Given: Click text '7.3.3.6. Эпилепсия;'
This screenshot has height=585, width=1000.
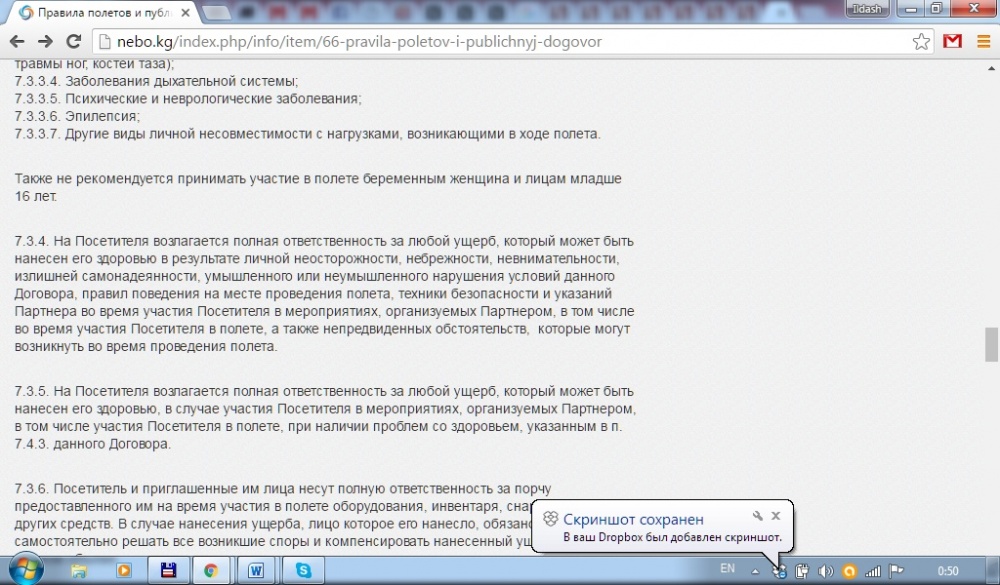Looking at the screenshot, I should coord(77,116).
